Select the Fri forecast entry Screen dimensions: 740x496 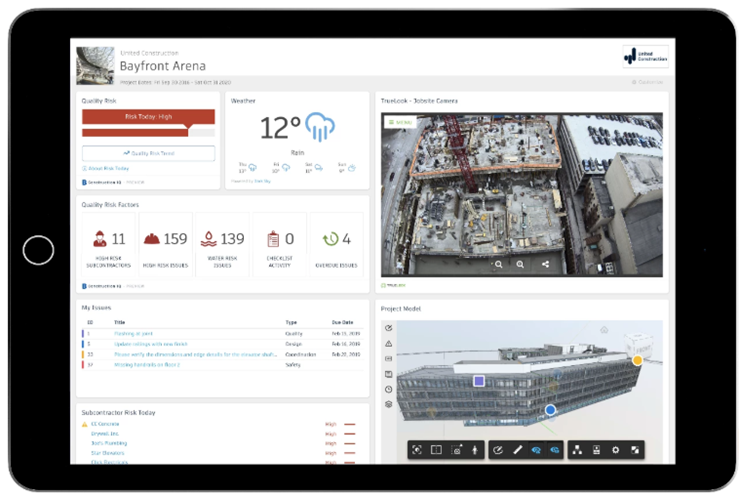point(281,168)
